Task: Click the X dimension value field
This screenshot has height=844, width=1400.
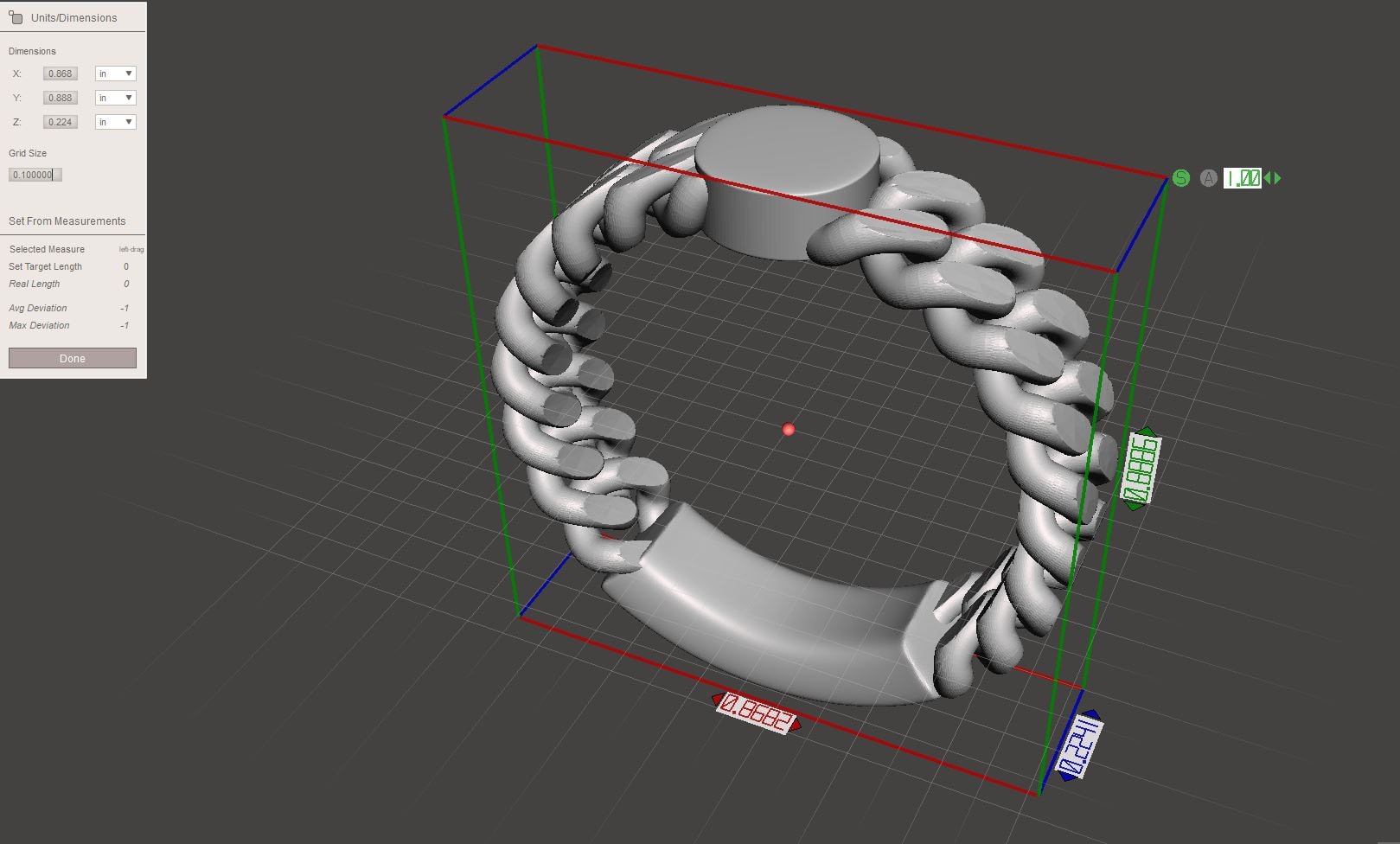Action: pos(61,74)
